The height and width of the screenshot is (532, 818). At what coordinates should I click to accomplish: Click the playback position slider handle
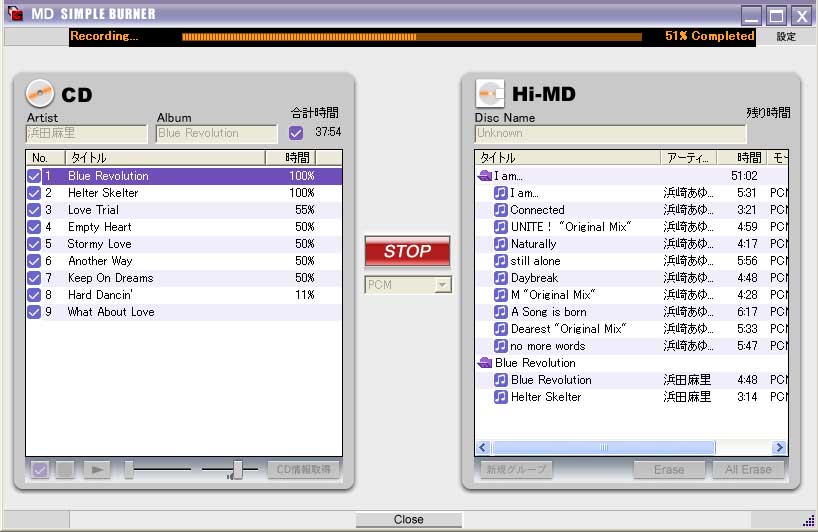click(x=129, y=469)
